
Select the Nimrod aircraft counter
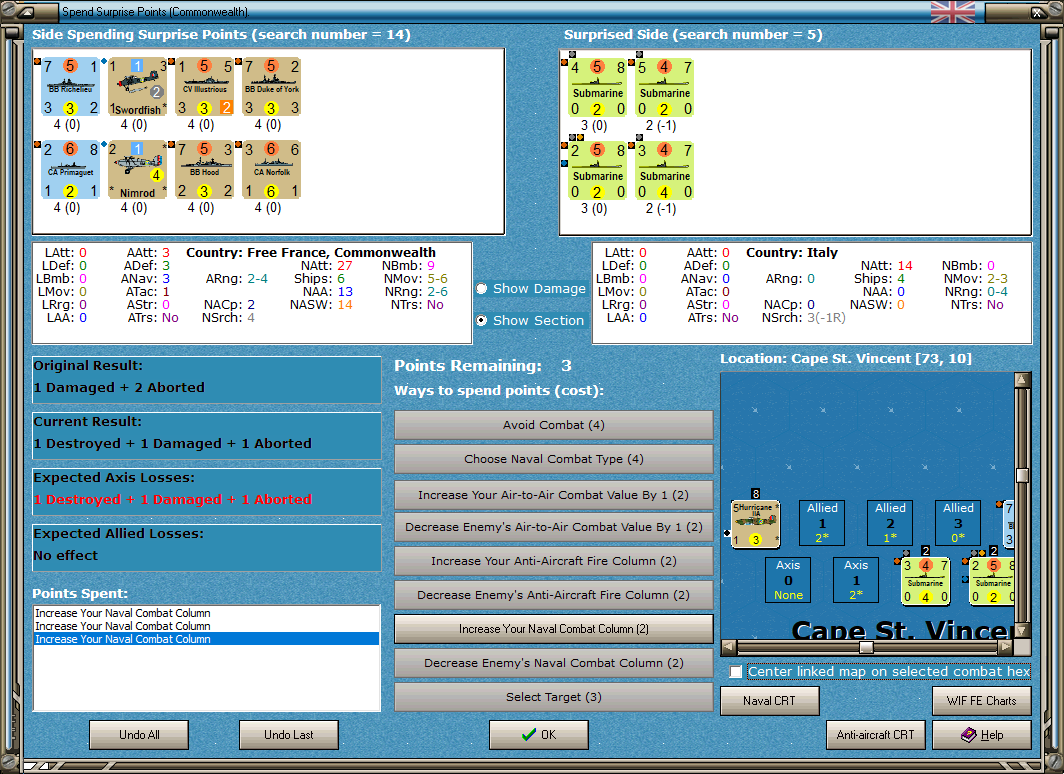click(138, 170)
